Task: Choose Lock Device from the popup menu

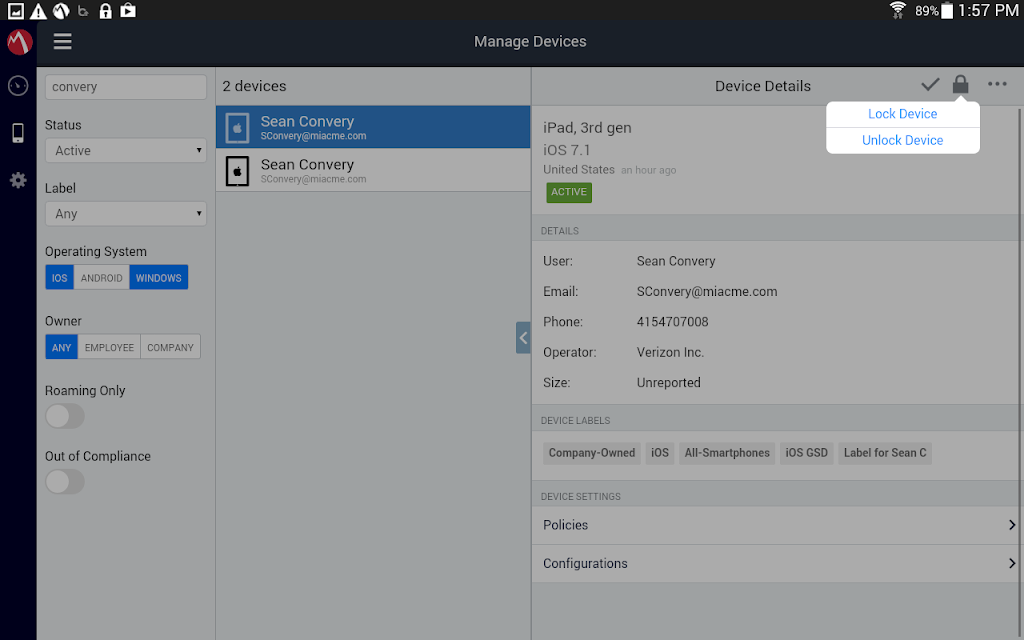Action: pos(903,114)
